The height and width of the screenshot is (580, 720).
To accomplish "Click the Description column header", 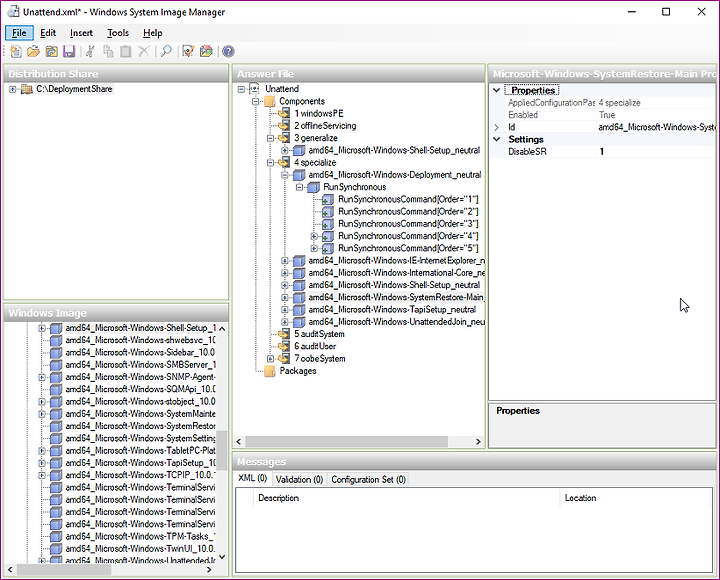I will 406,498.
